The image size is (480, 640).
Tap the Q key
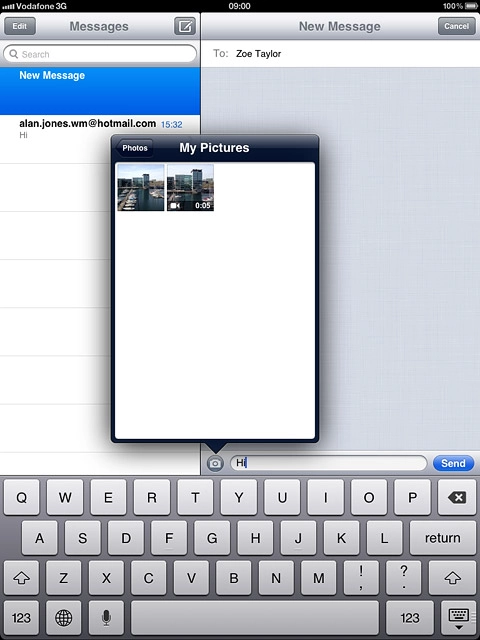tap(22, 497)
